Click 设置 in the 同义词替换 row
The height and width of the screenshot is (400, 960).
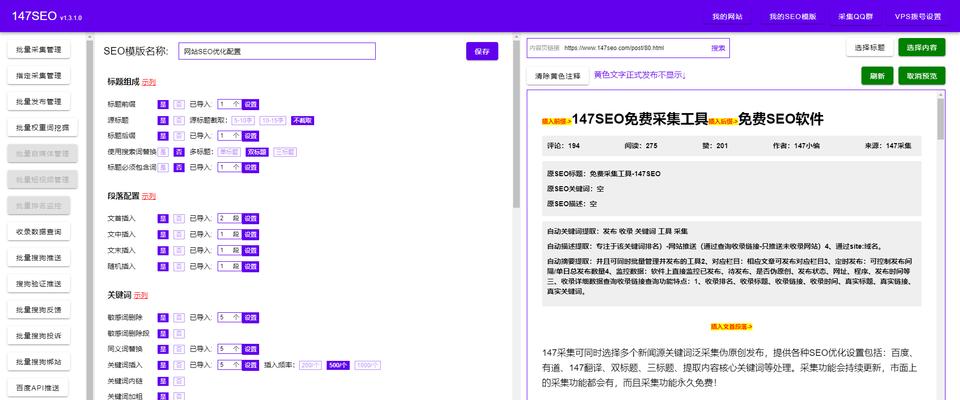(x=250, y=349)
